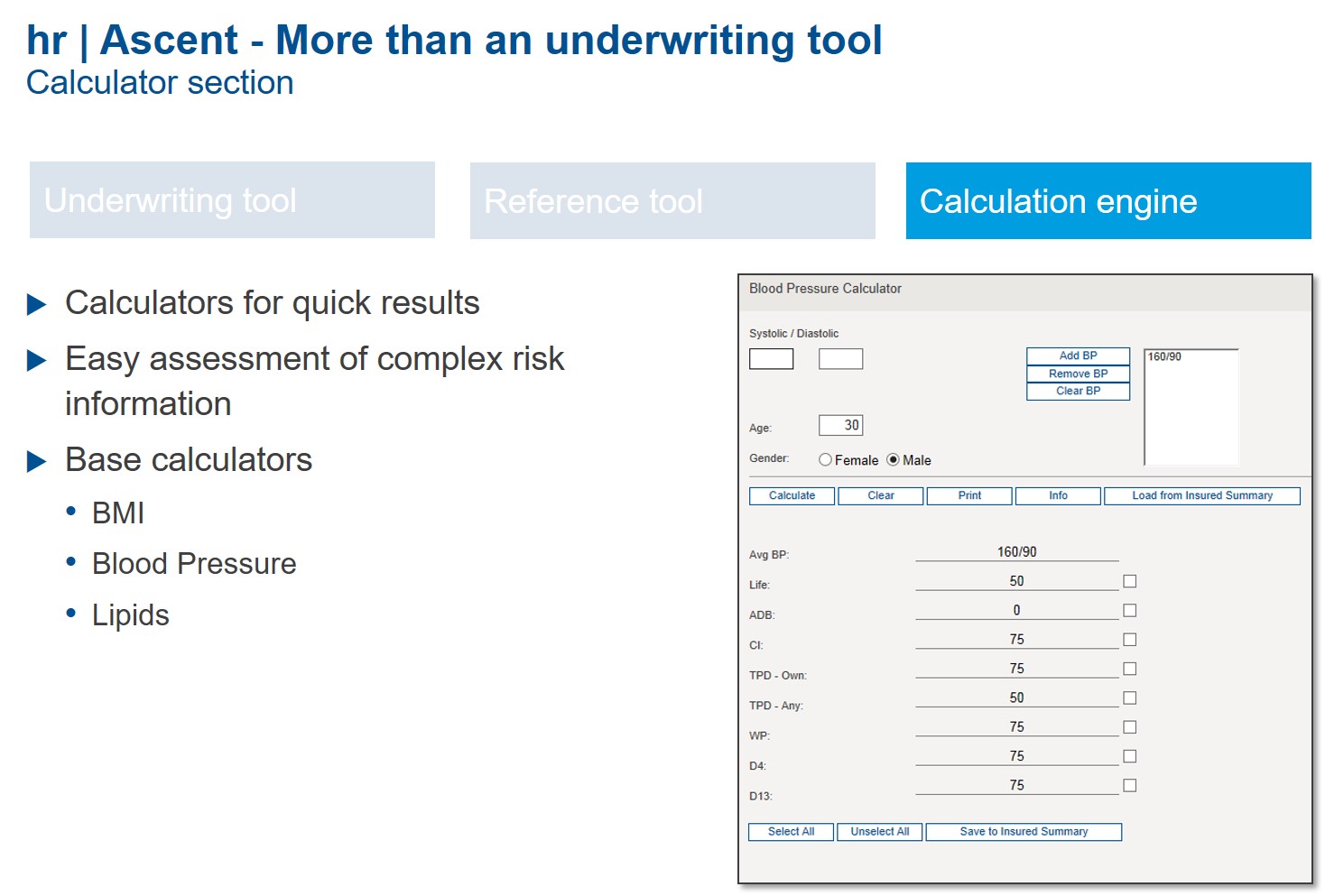Screen dimensions: 1325x896
Task: Click the Remove BP button
Action: click(1079, 374)
